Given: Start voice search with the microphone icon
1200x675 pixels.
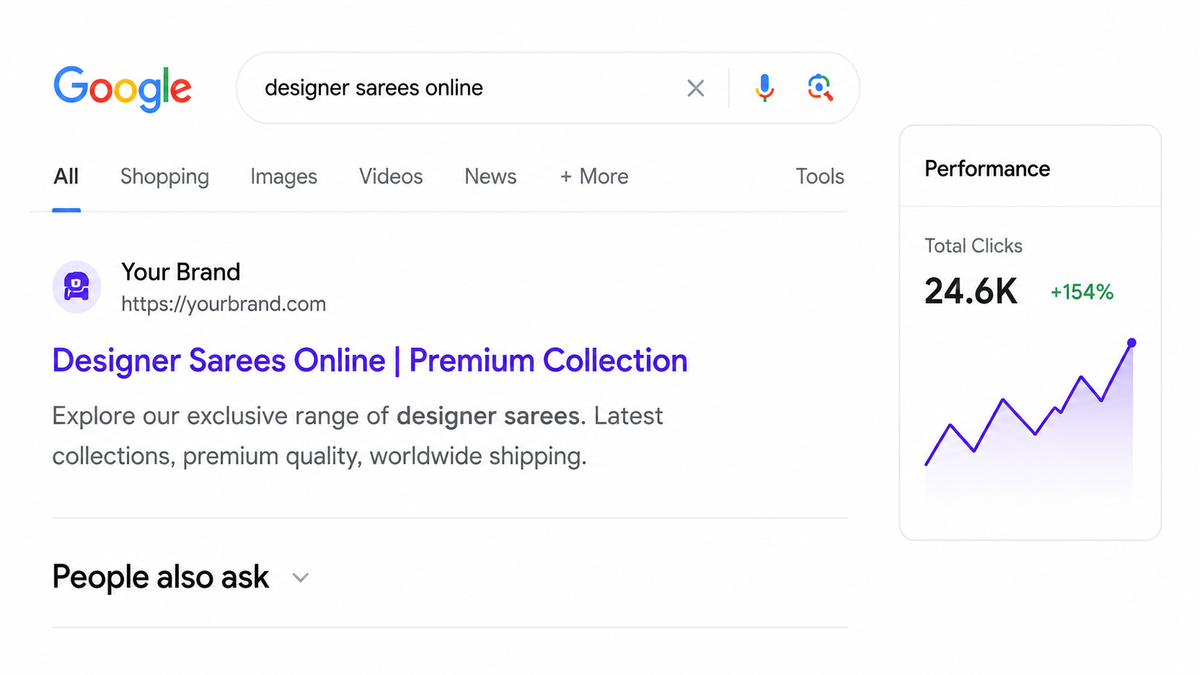Looking at the screenshot, I should pos(765,88).
